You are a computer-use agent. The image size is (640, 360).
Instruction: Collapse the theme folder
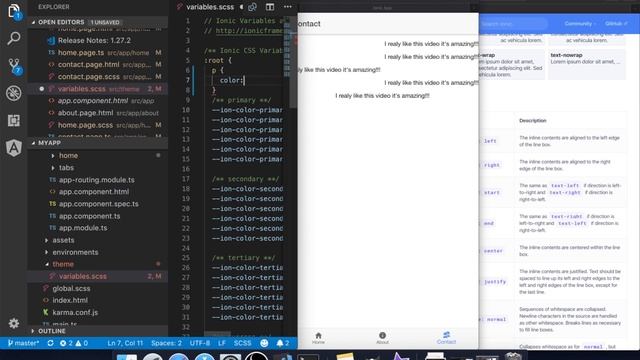tap(63, 264)
